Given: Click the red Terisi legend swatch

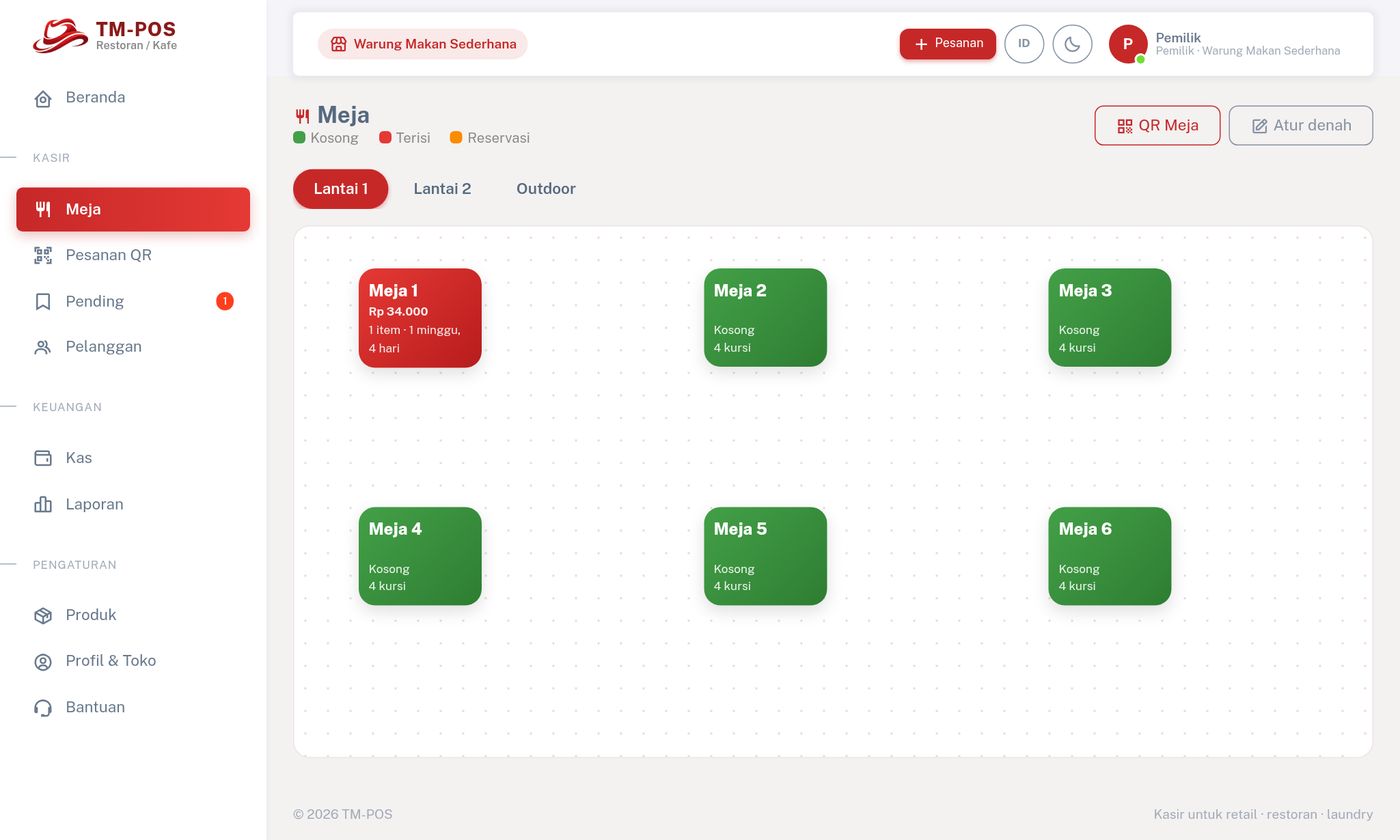Looking at the screenshot, I should [x=385, y=138].
